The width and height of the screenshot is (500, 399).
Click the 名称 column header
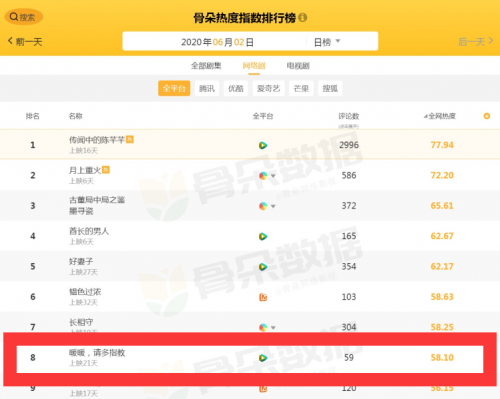point(75,116)
